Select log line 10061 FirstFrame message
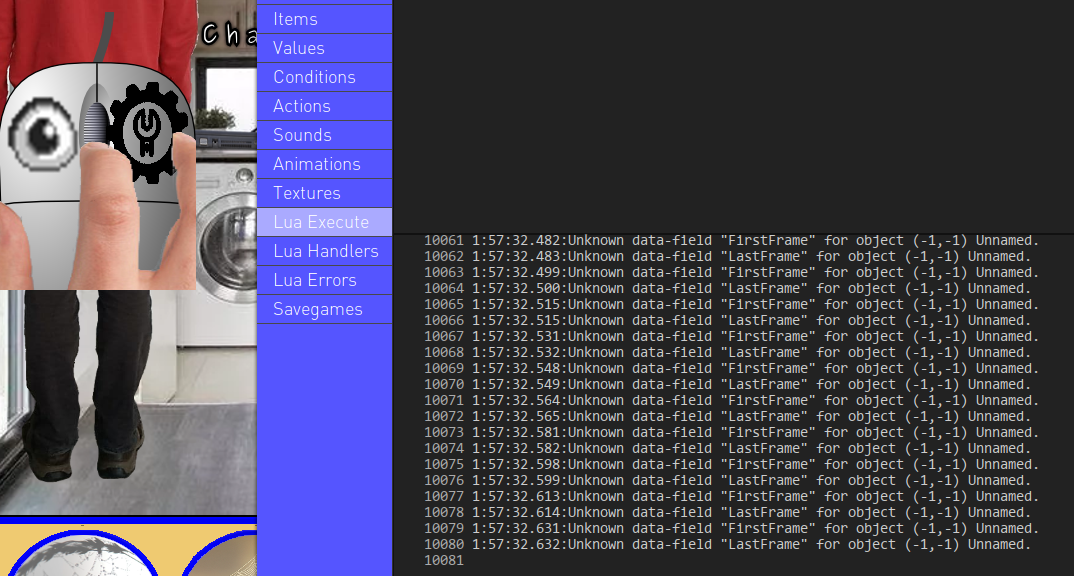 (x=732, y=240)
